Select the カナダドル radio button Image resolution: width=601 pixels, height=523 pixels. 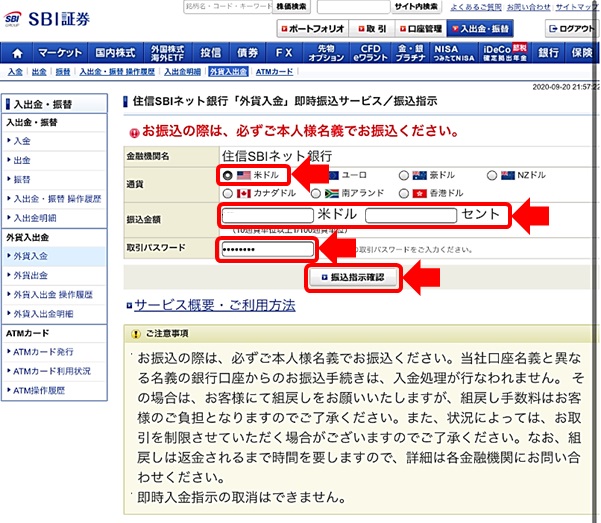(x=228, y=194)
